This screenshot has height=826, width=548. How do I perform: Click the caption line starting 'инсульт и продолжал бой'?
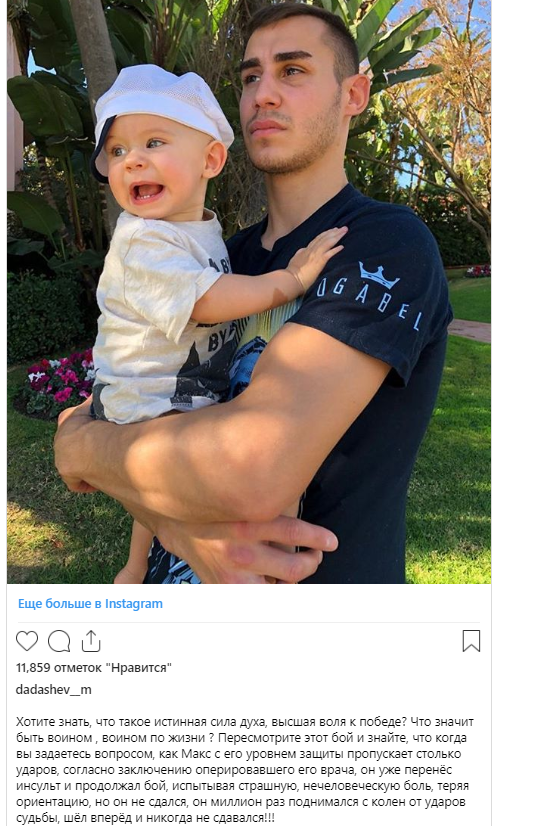(x=242, y=786)
